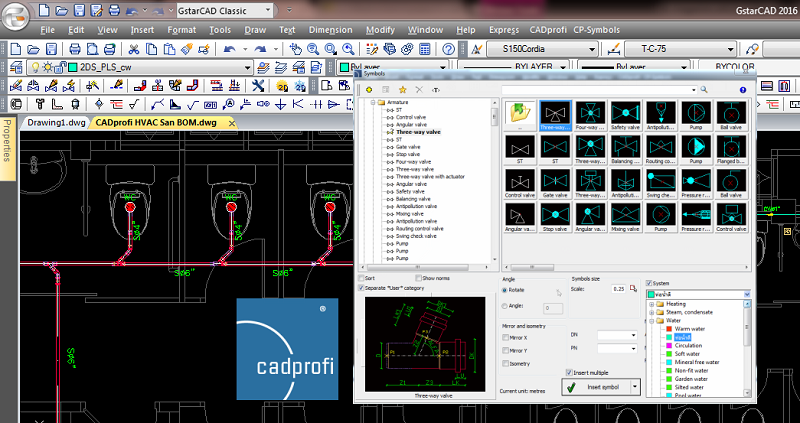Screen dimensions: 800x423
Task: Expand the Steam, condensate folder
Action: (x=652, y=312)
